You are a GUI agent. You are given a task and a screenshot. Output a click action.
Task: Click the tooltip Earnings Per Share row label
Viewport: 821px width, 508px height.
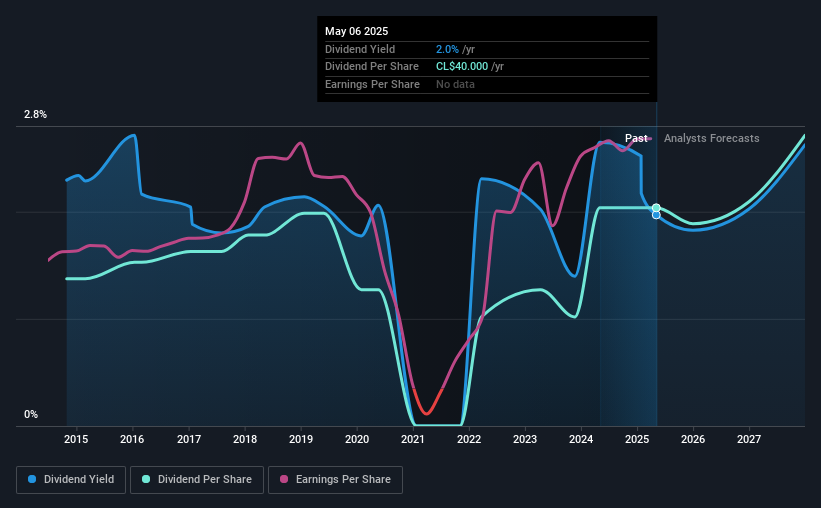(x=372, y=84)
